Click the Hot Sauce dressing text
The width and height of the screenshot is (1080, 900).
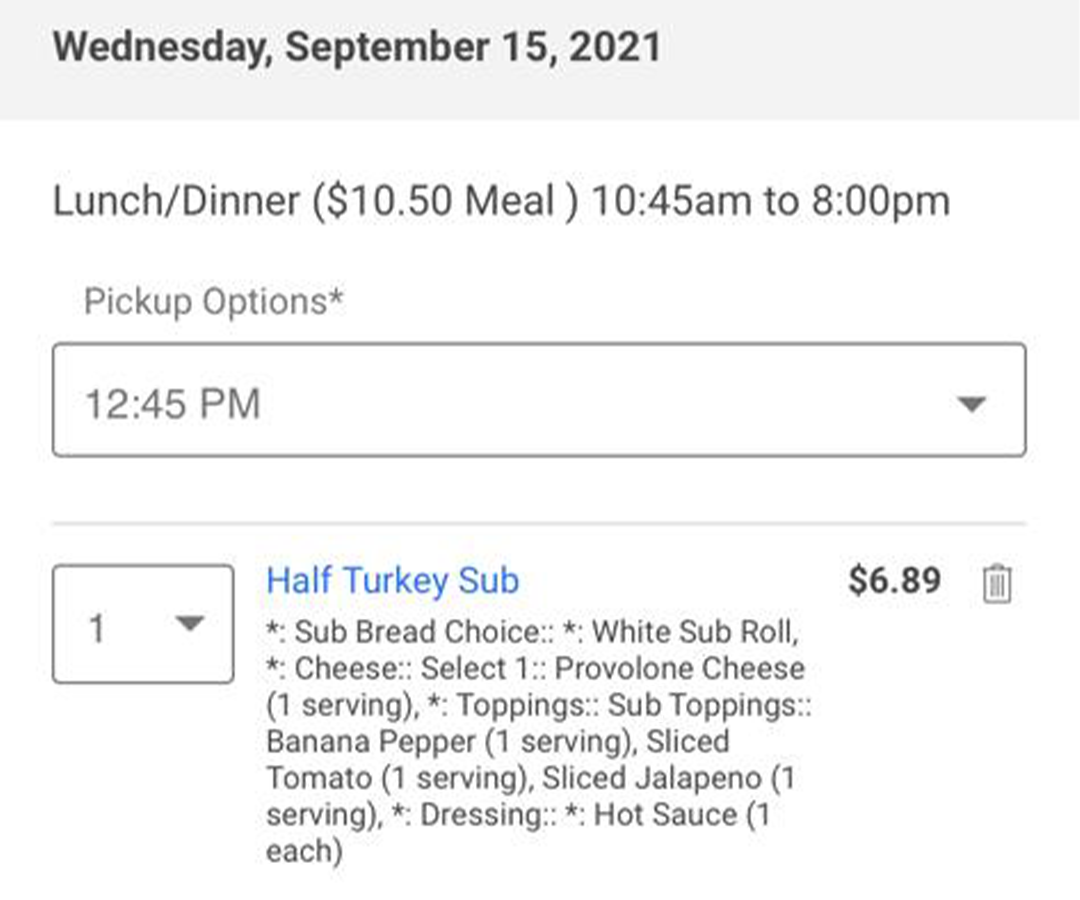click(x=665, y=815)
